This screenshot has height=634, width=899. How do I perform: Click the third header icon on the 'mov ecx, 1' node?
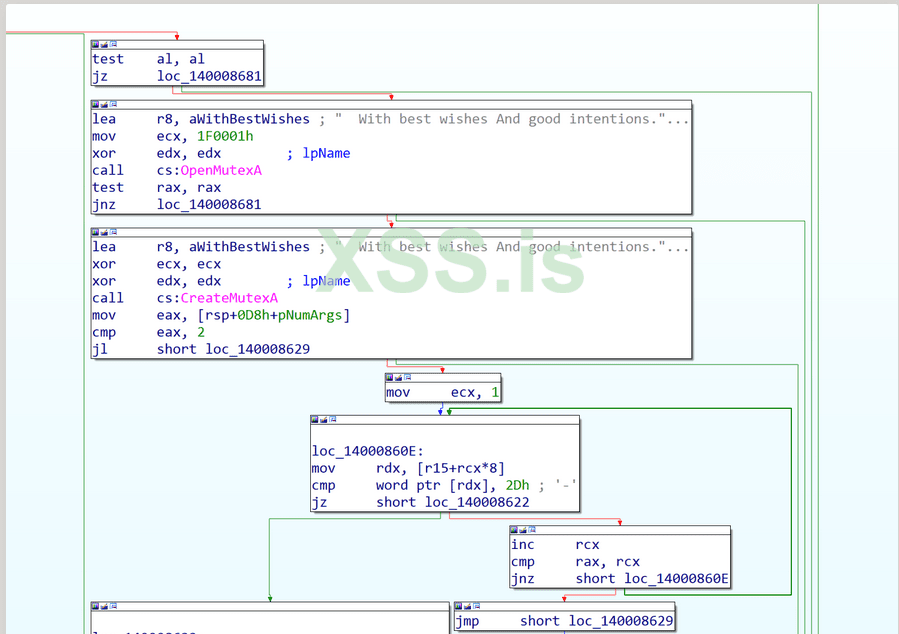click(408, 377)
